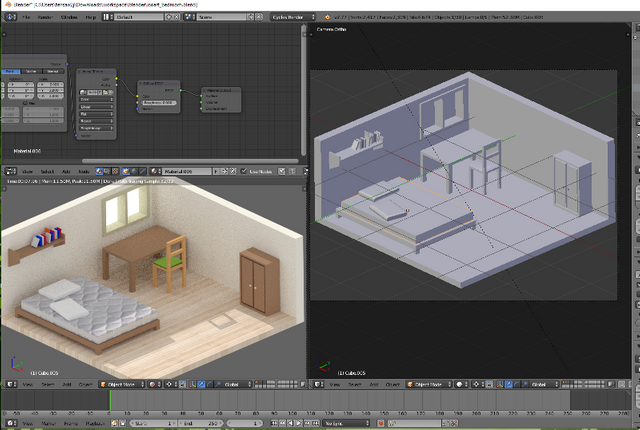The image size is (640, 430).
Task: Open the Help menu
Action: click(x=91, y=17)
